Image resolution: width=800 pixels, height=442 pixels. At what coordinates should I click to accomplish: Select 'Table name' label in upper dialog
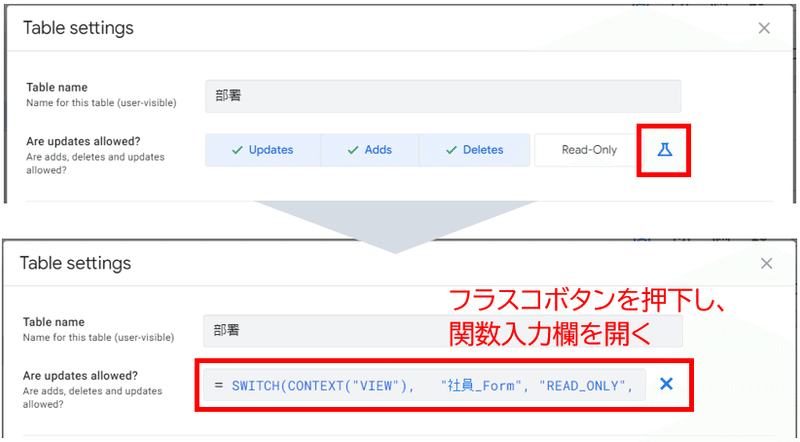tap(57, 87)
